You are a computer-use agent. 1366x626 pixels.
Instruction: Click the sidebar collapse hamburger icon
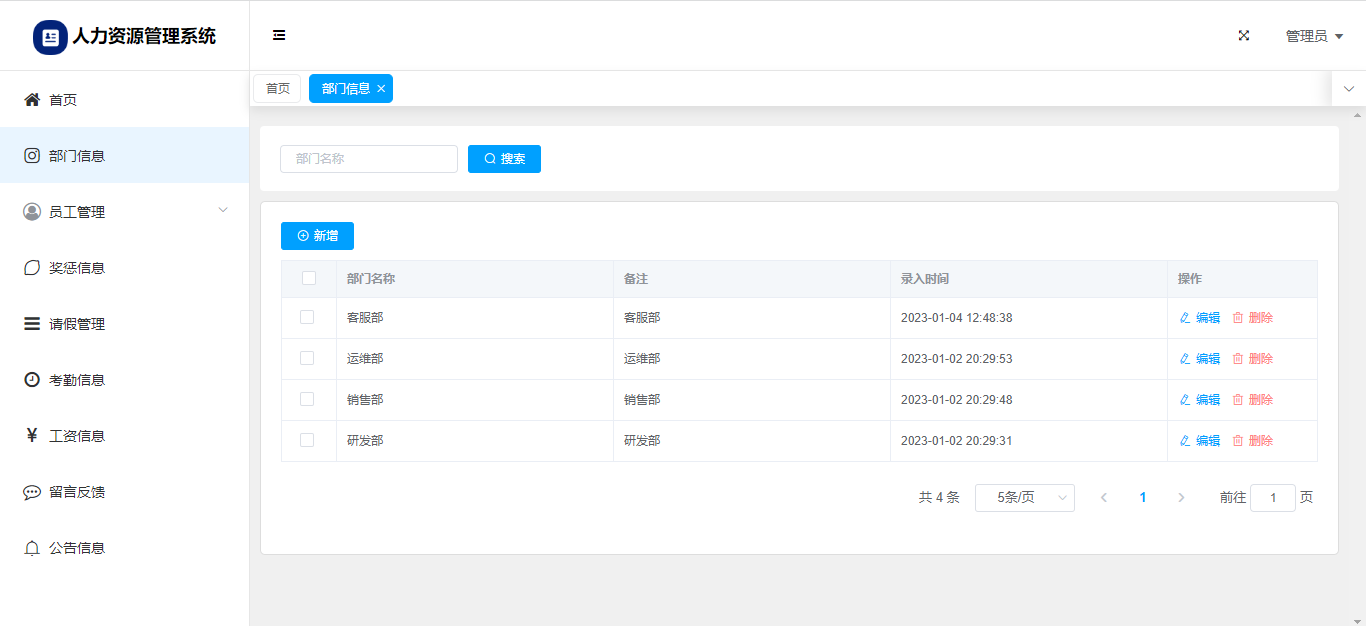pyautogui.click(x=279, y=36)
